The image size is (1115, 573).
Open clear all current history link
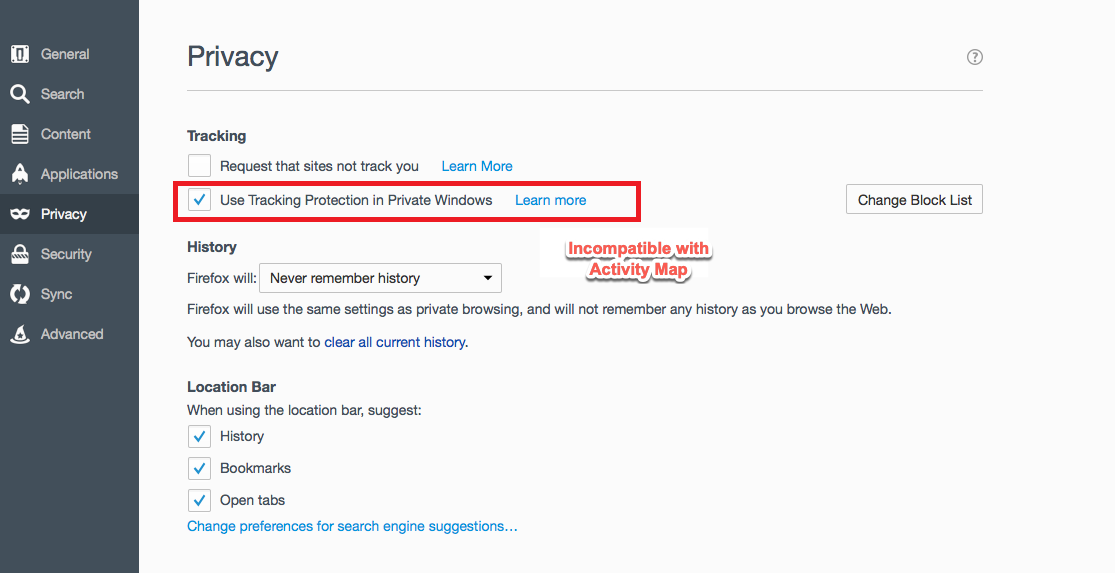pyautogui.click(x=395, y=342)
